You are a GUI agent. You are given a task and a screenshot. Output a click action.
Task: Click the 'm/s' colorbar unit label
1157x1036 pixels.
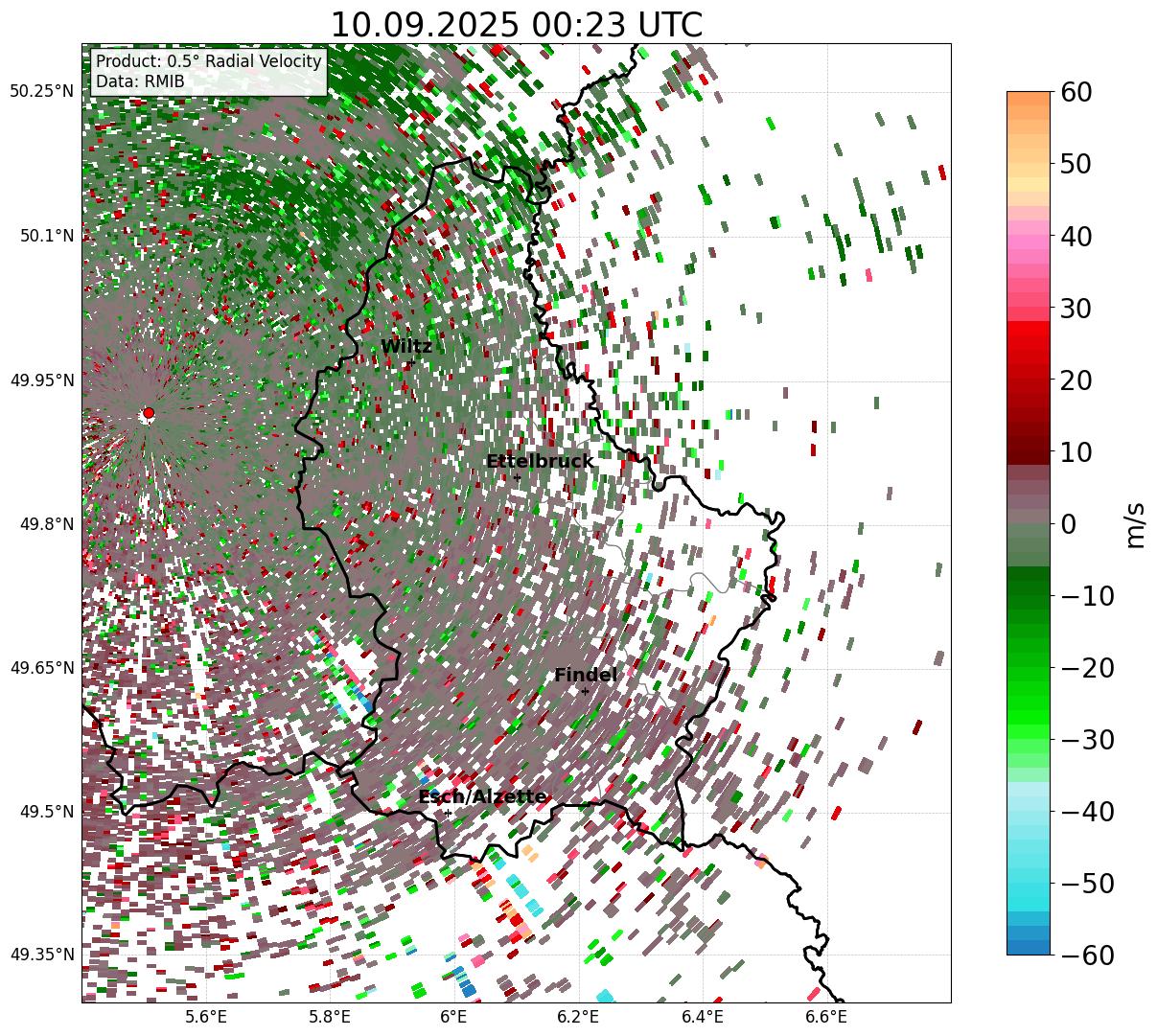[1135, 524]
